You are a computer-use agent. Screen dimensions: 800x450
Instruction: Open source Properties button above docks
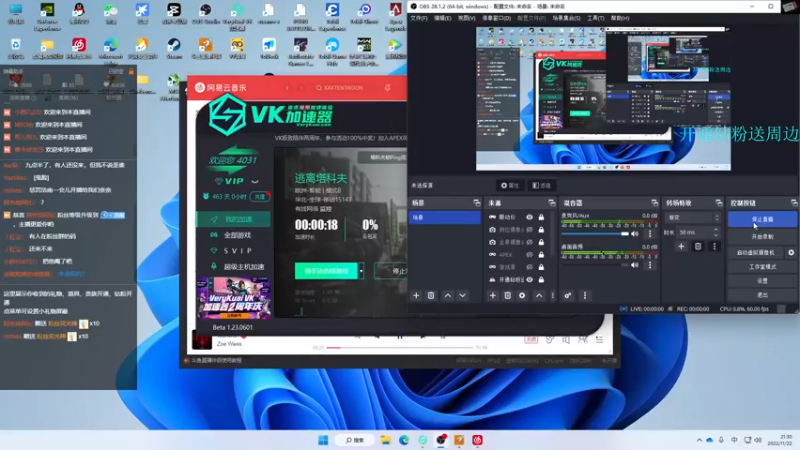click(510, 185)
